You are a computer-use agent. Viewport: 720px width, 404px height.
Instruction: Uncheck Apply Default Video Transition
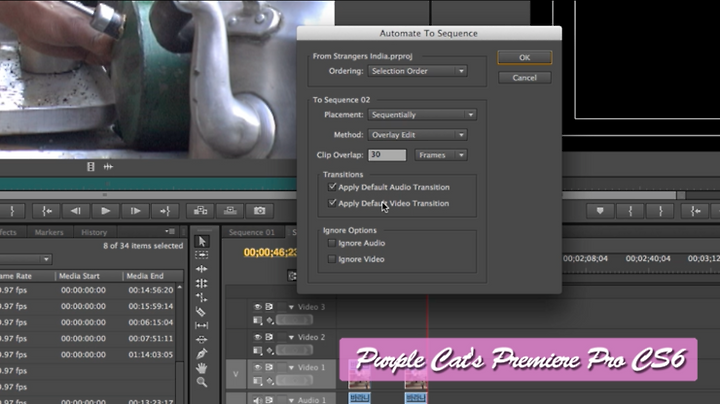click(332, 203)
